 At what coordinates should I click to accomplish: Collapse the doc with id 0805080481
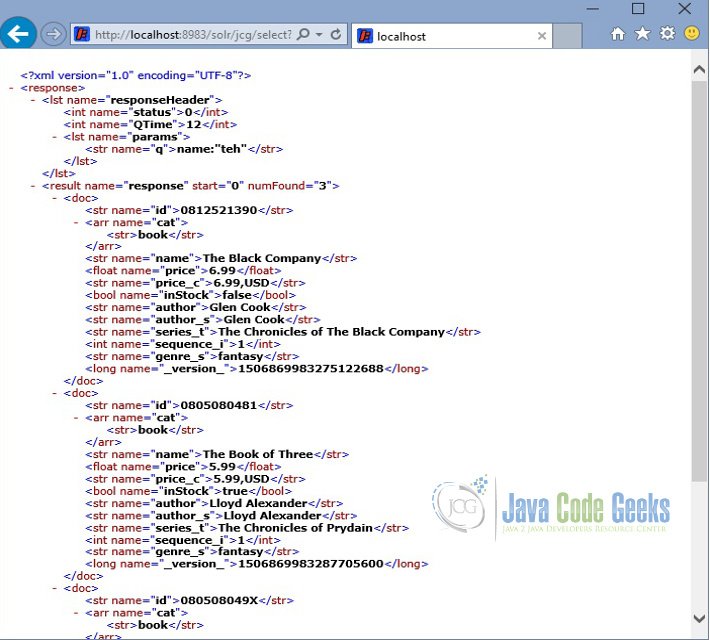tap(55, 393)
